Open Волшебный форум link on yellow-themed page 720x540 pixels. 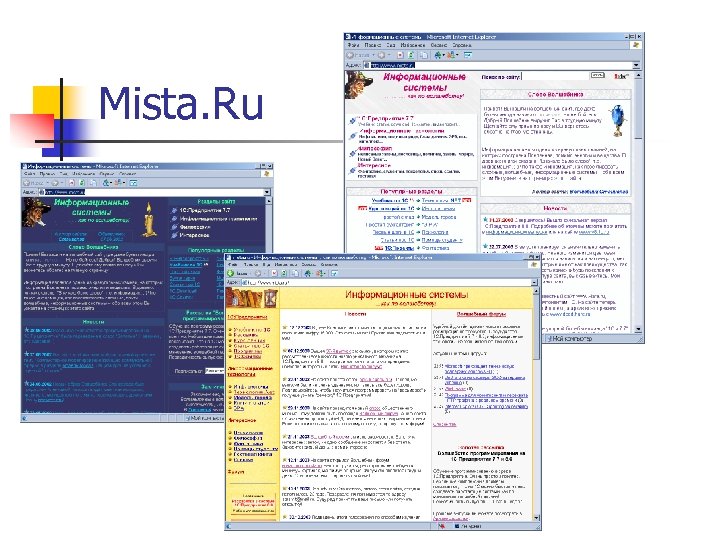481,314
